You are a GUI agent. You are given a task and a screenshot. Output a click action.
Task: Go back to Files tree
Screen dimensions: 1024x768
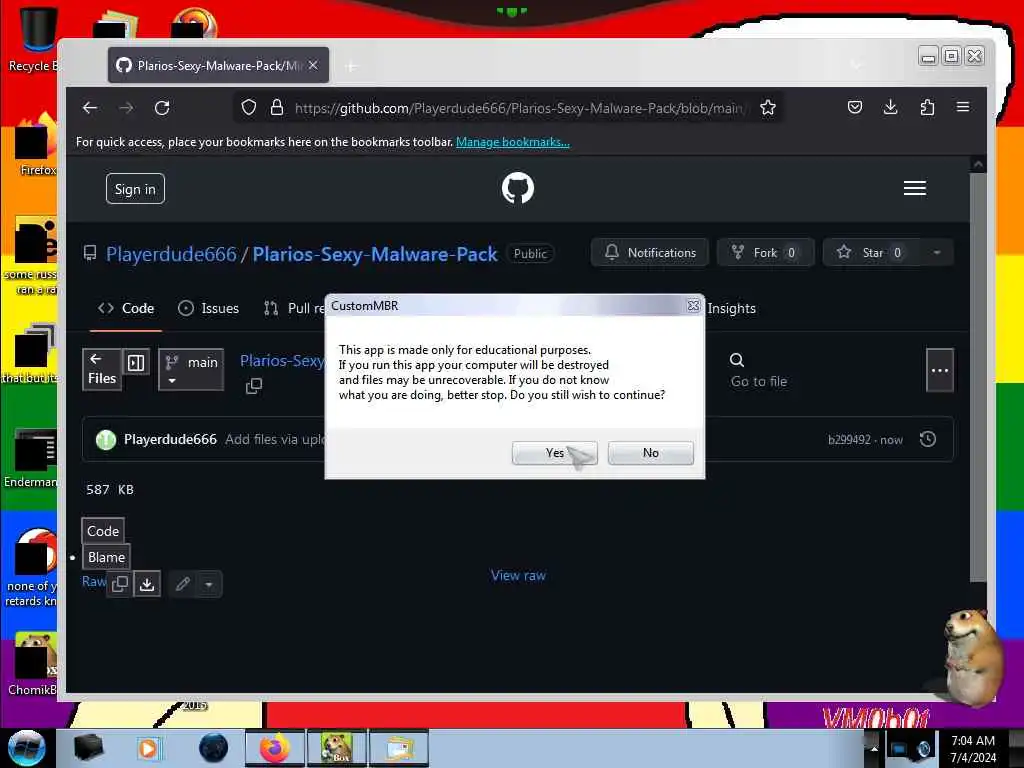pyautogui.click(x=102, y=370)
